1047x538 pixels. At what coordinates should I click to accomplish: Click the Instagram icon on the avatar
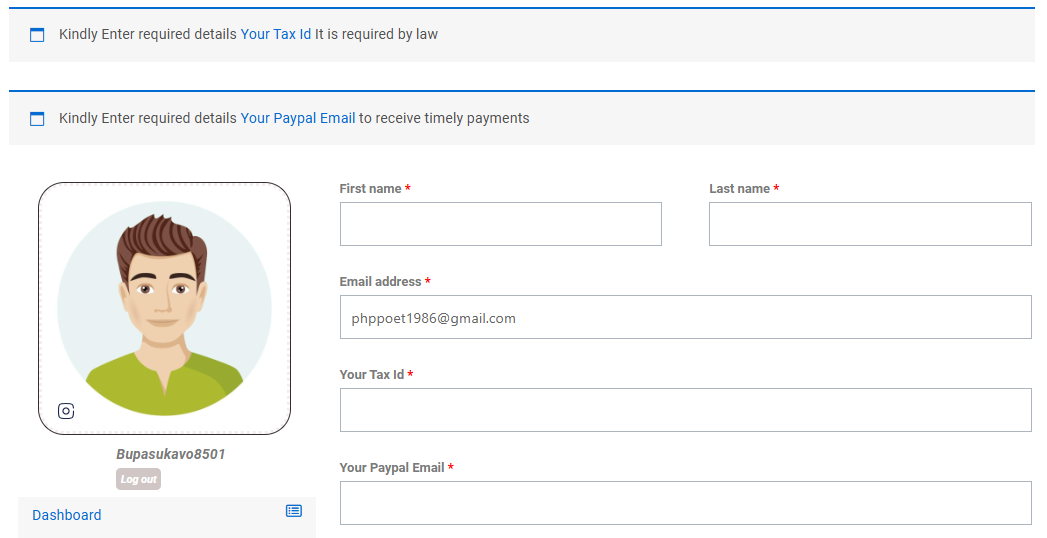(66, 411)
